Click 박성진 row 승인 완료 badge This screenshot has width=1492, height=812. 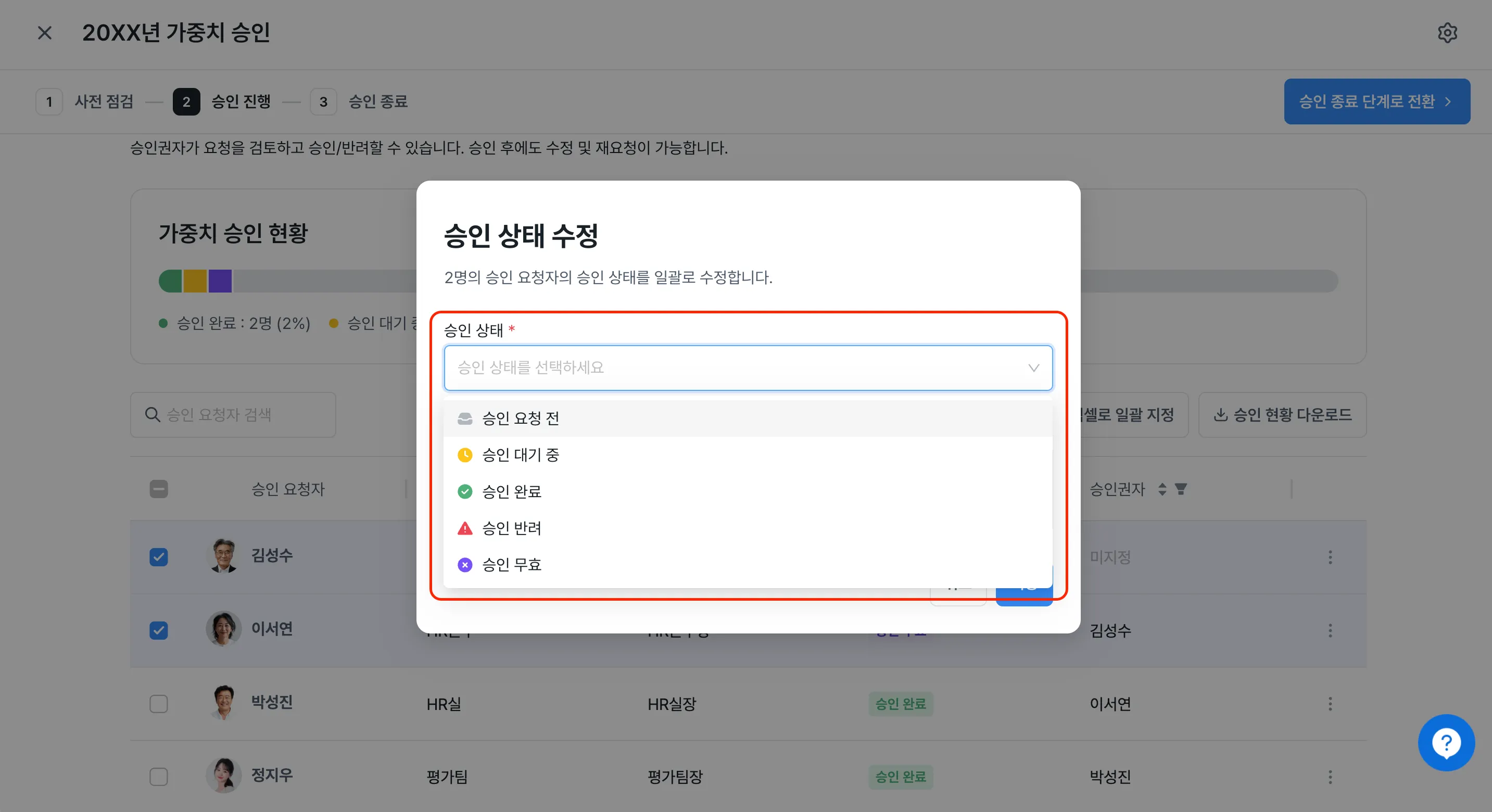tap(901, 704)
